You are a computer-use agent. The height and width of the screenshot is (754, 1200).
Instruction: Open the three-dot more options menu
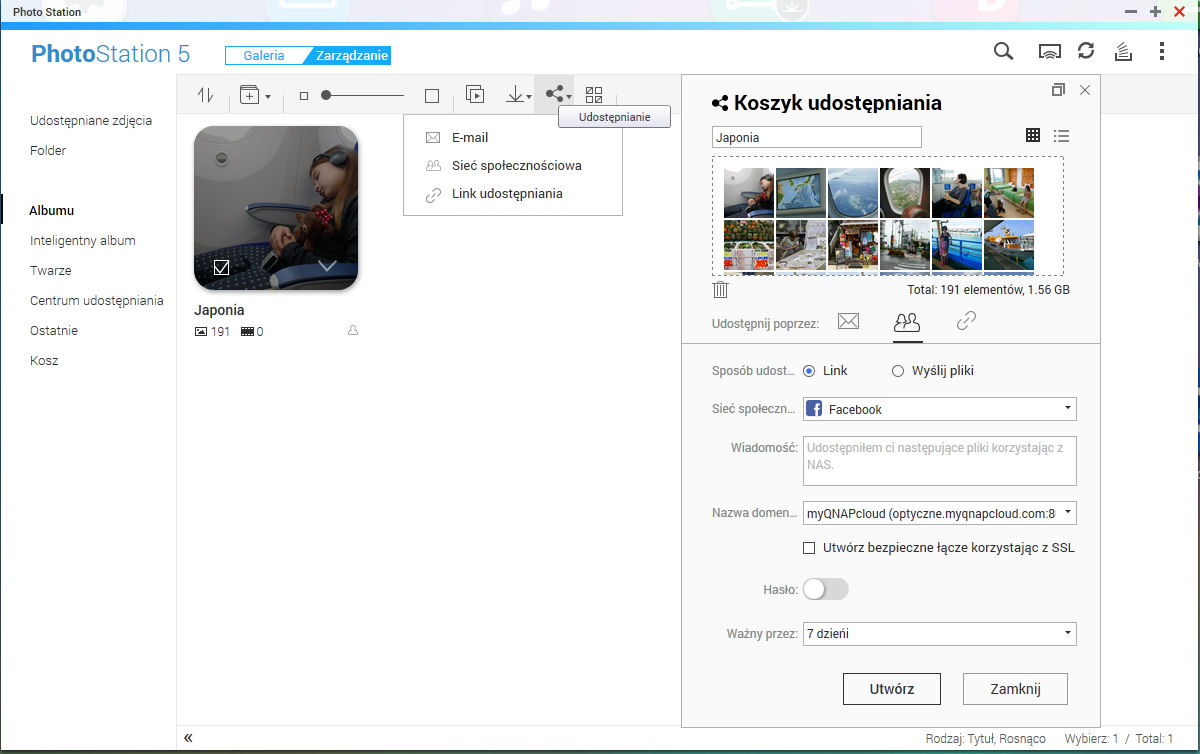[1161, 52]
